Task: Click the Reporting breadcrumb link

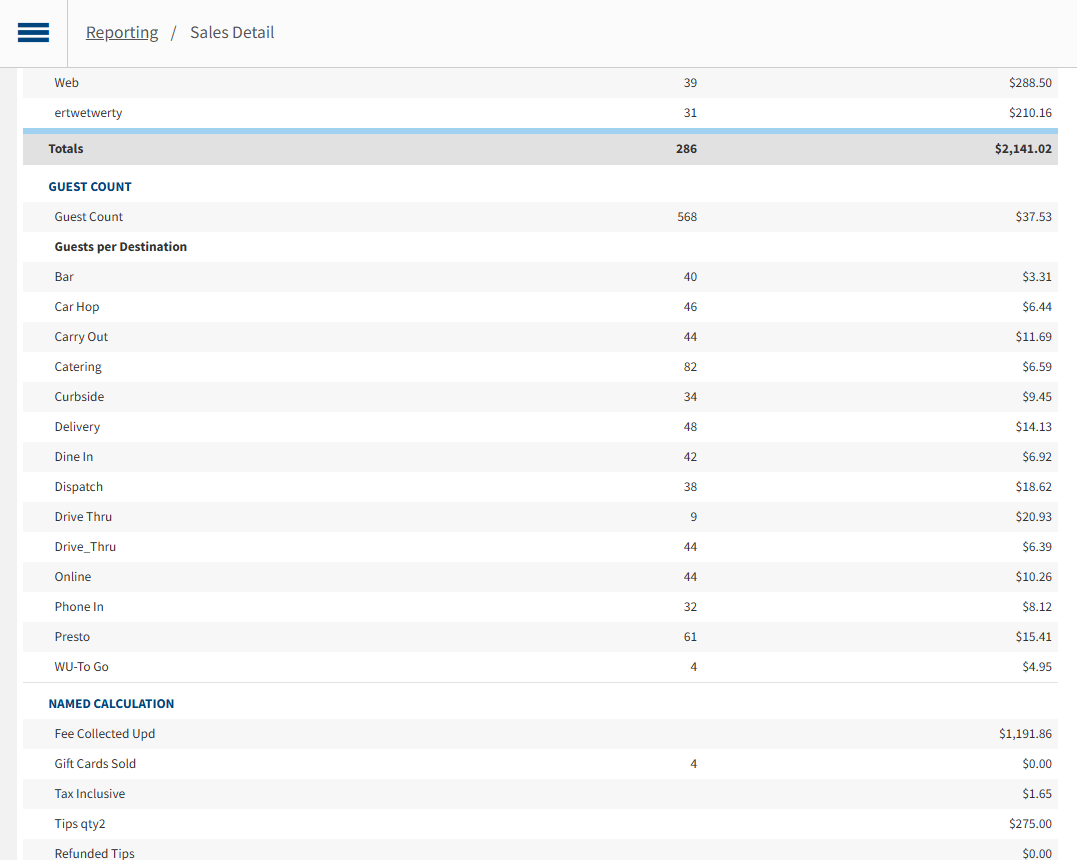Action: (x=122, y=32)
